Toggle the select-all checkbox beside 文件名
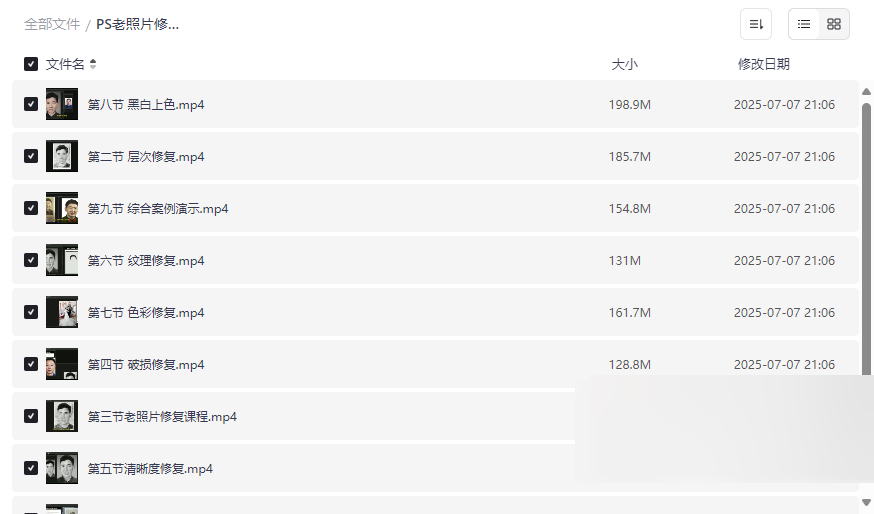Viewport: 874px width, 514px height. point(31,64)
